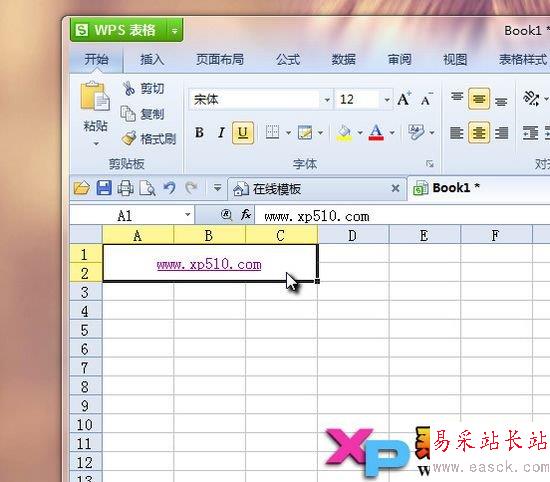
Task: Click the Paste clipboard icon
Action: pos(95,96)
